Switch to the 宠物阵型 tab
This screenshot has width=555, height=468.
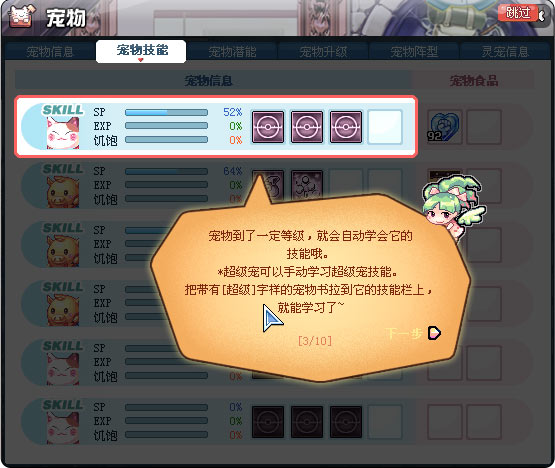click(414, 52)
